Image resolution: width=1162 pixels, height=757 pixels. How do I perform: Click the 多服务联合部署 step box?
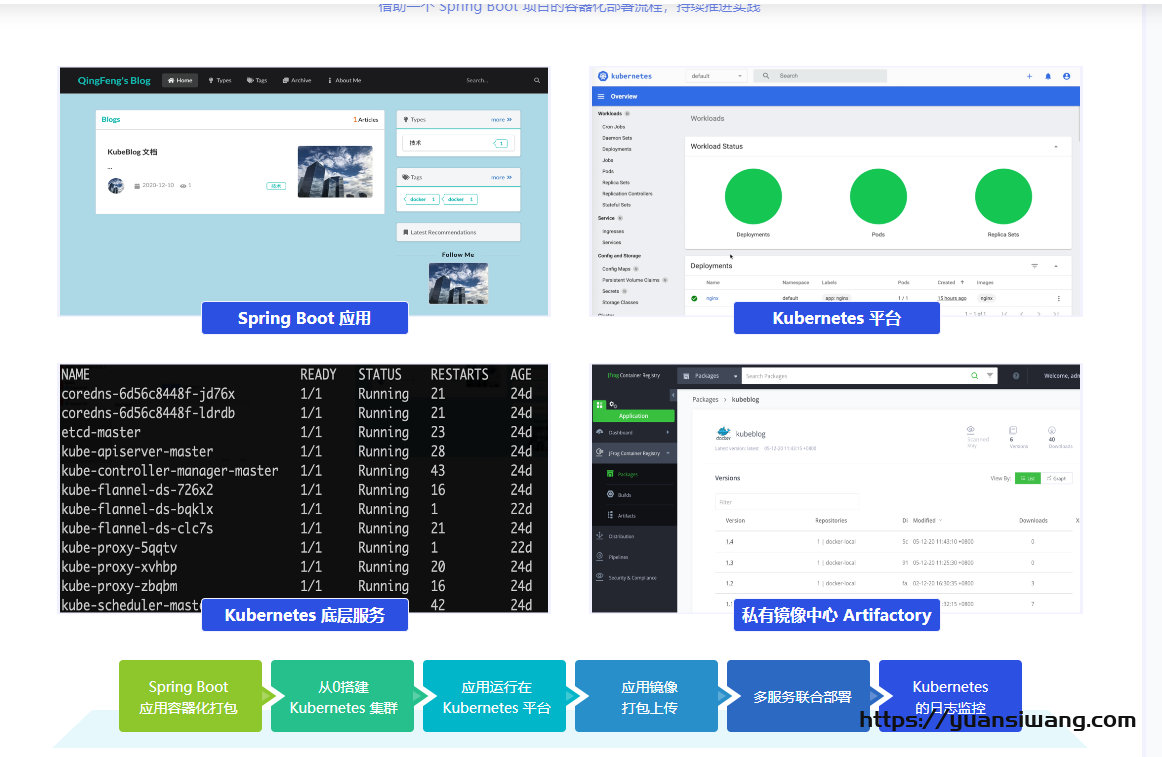[798, 696]
